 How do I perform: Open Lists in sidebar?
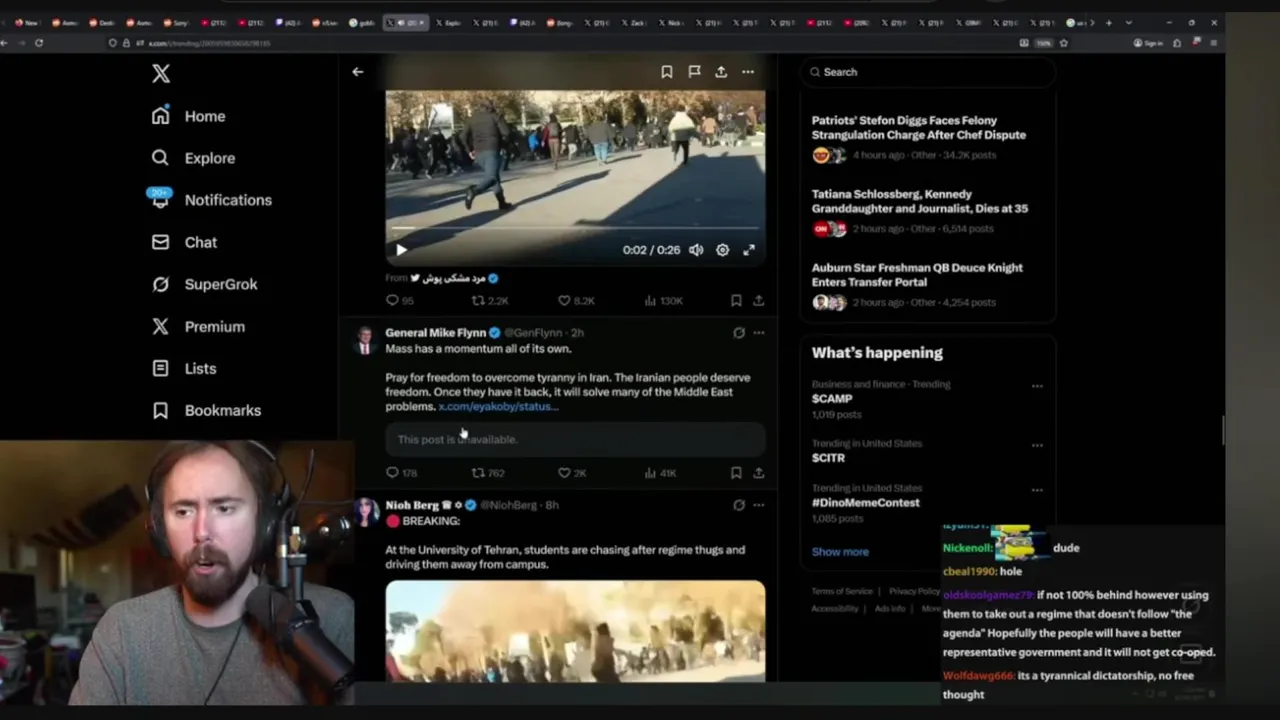pyautogui.click(x=184, y=368)
